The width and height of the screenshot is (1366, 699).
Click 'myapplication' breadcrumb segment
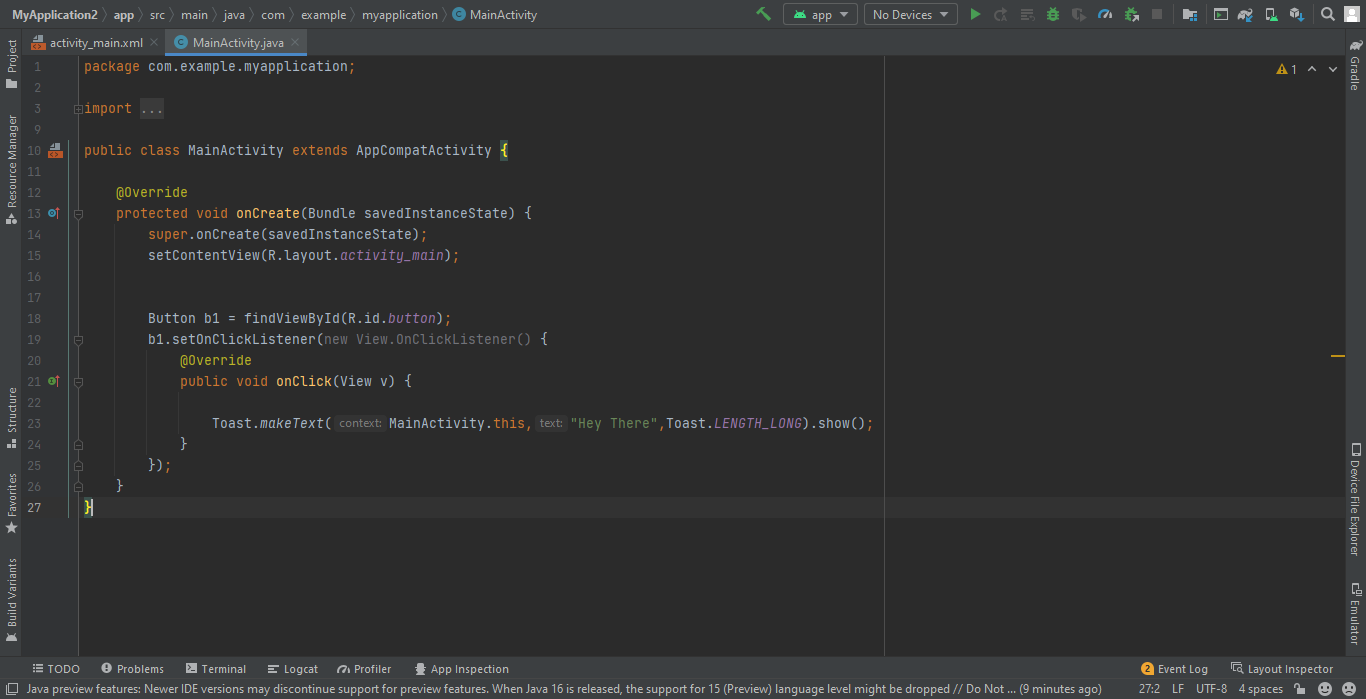[x=399, y=15]
